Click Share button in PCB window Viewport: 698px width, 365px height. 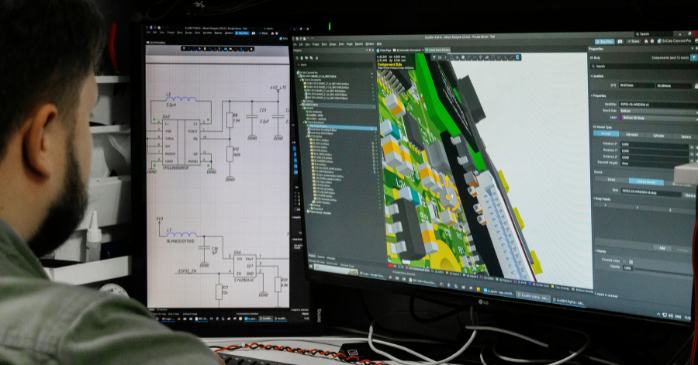tap(633, 41)
